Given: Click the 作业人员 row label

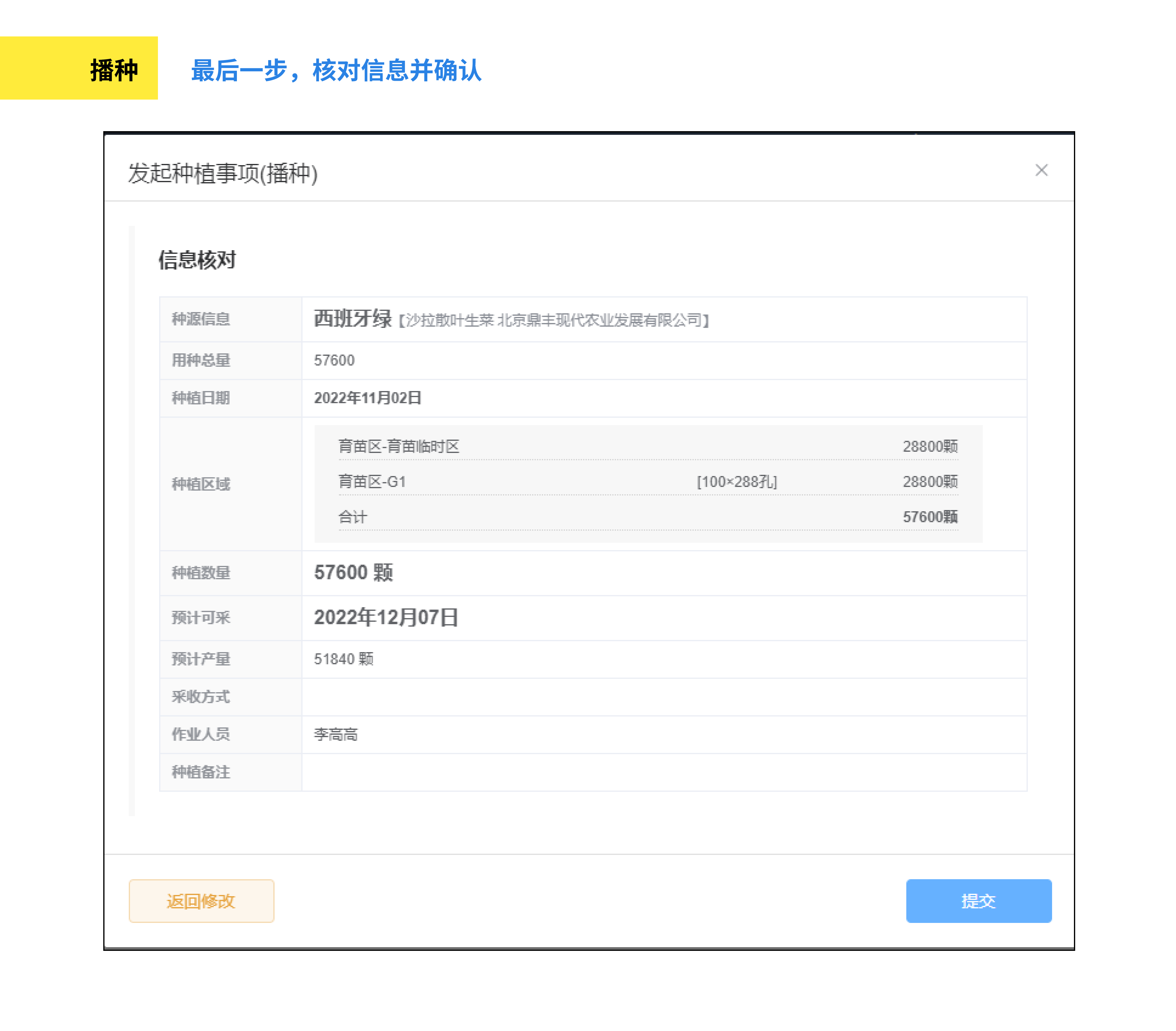Looking at the screenshot, I should 201,734.
